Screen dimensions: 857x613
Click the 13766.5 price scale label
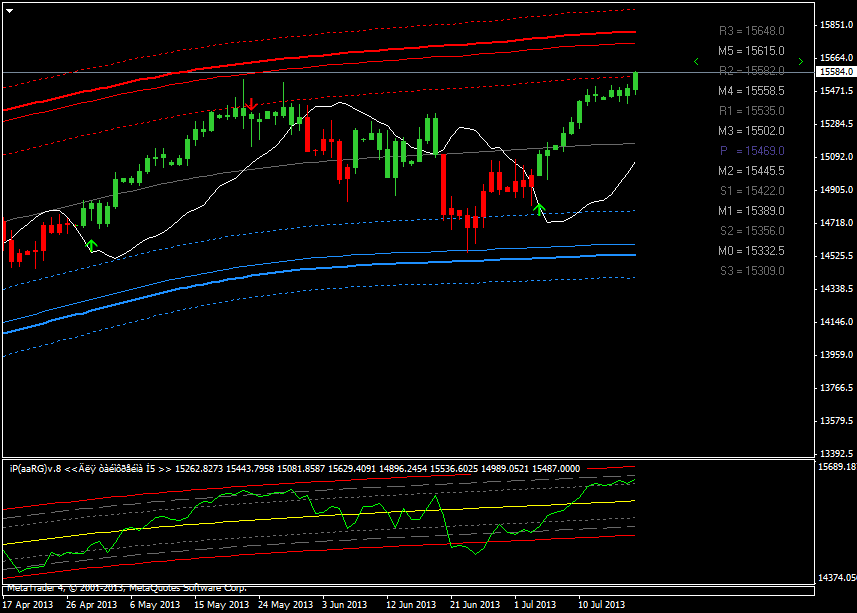click(x=836, y=388)
